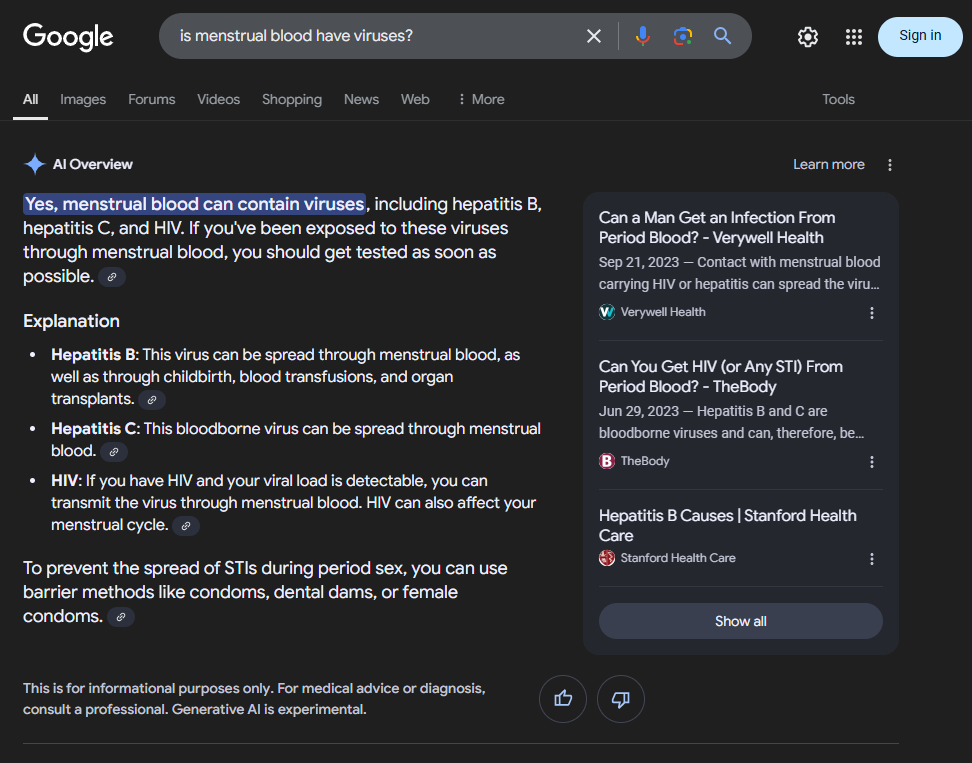Switch to the Shopping tab

[x=292, y=99]
